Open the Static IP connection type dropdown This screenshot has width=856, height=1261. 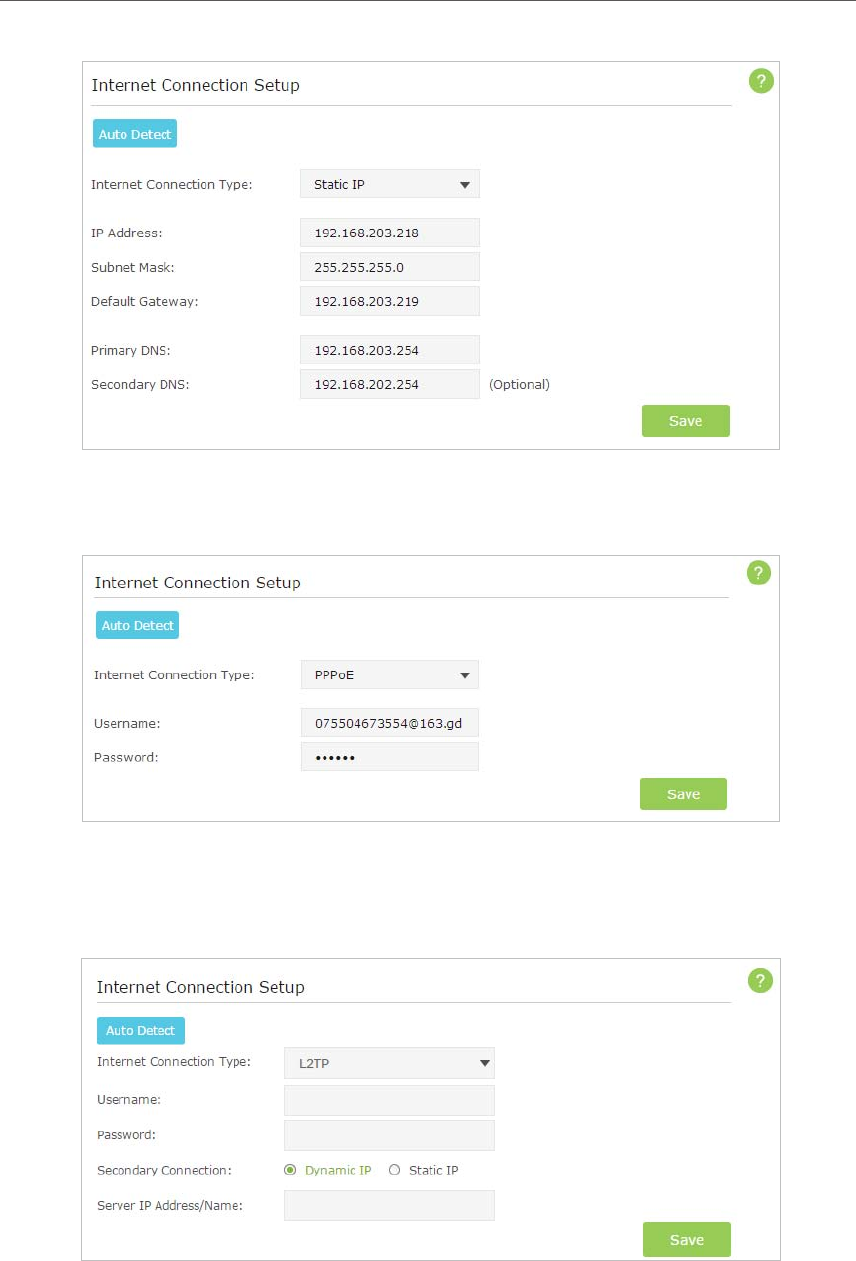(389, 184)
